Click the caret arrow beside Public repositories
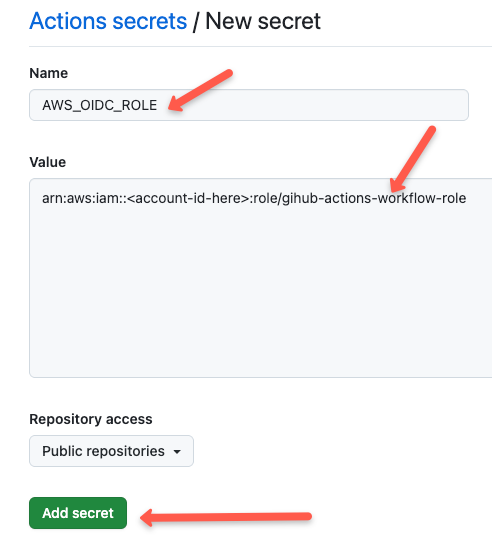Screen dimensions: 492x543 tap(177, 452)
